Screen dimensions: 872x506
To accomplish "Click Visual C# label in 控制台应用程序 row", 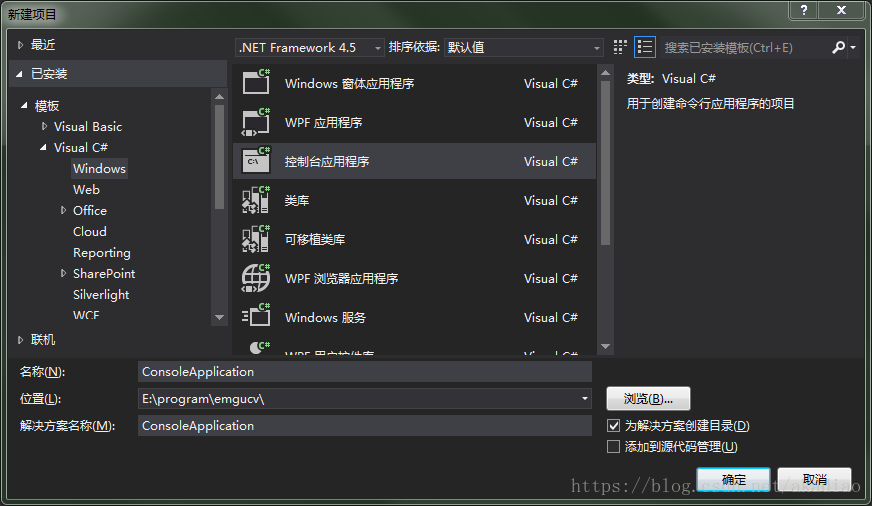I will coord(551,161).
